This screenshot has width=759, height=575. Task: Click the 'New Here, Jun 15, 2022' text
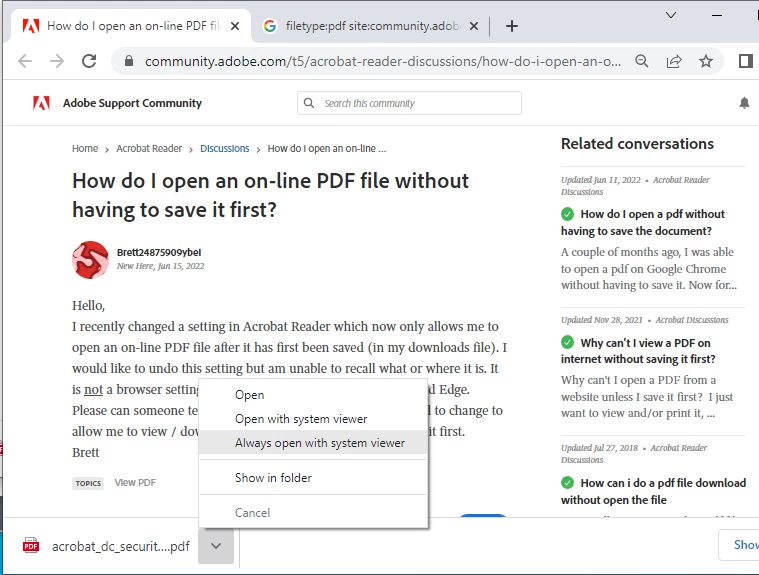(160, 266)
